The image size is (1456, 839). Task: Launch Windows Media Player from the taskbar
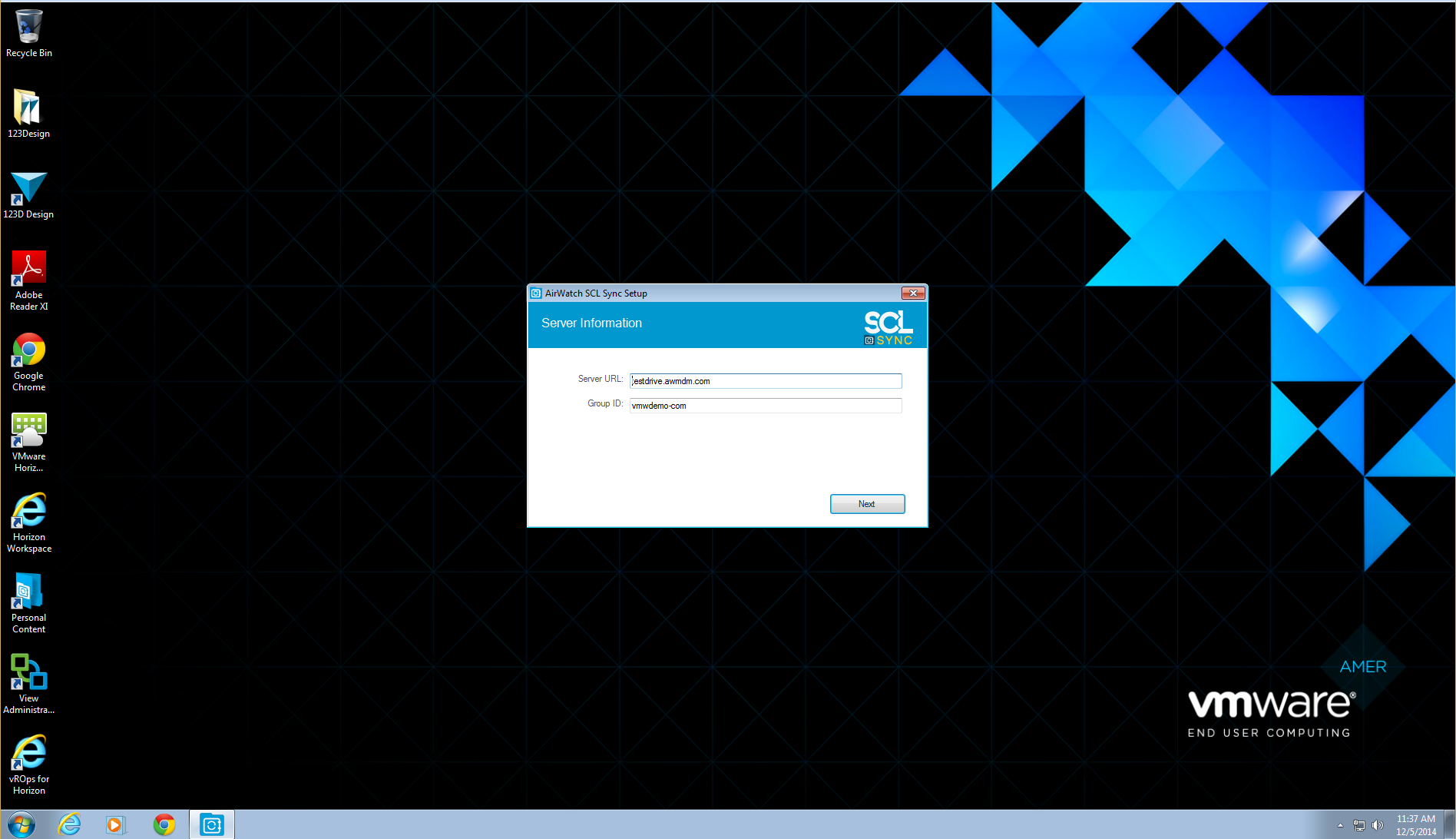pos(117,824)
